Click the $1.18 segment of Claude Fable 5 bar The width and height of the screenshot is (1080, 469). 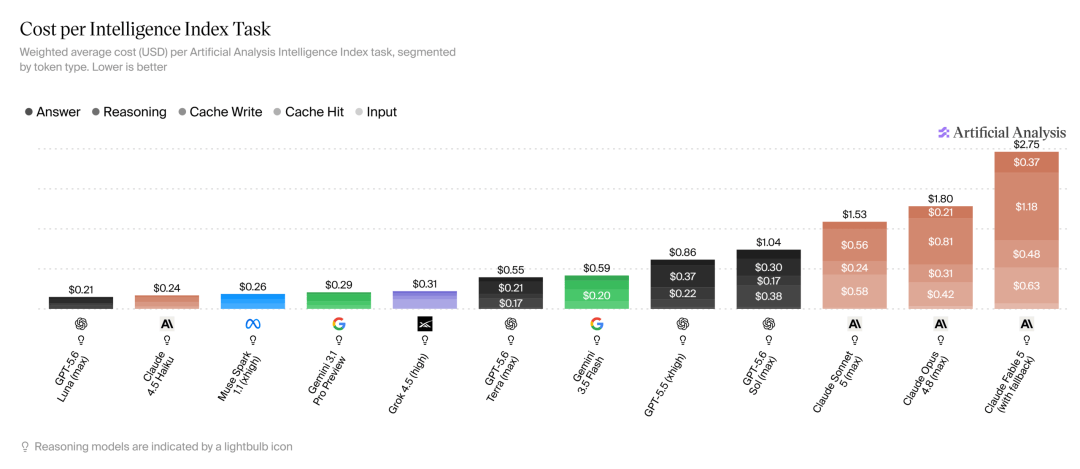[1026, 206]
